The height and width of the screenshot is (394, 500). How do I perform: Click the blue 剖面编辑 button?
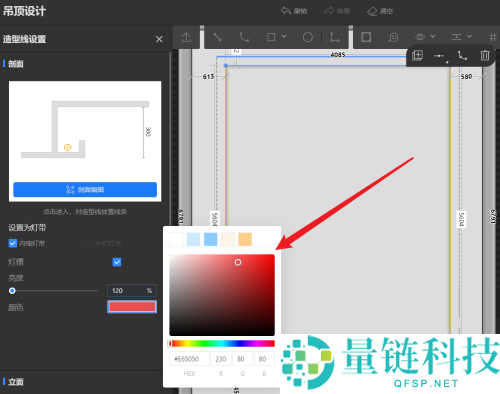click(x=85, y=190)
